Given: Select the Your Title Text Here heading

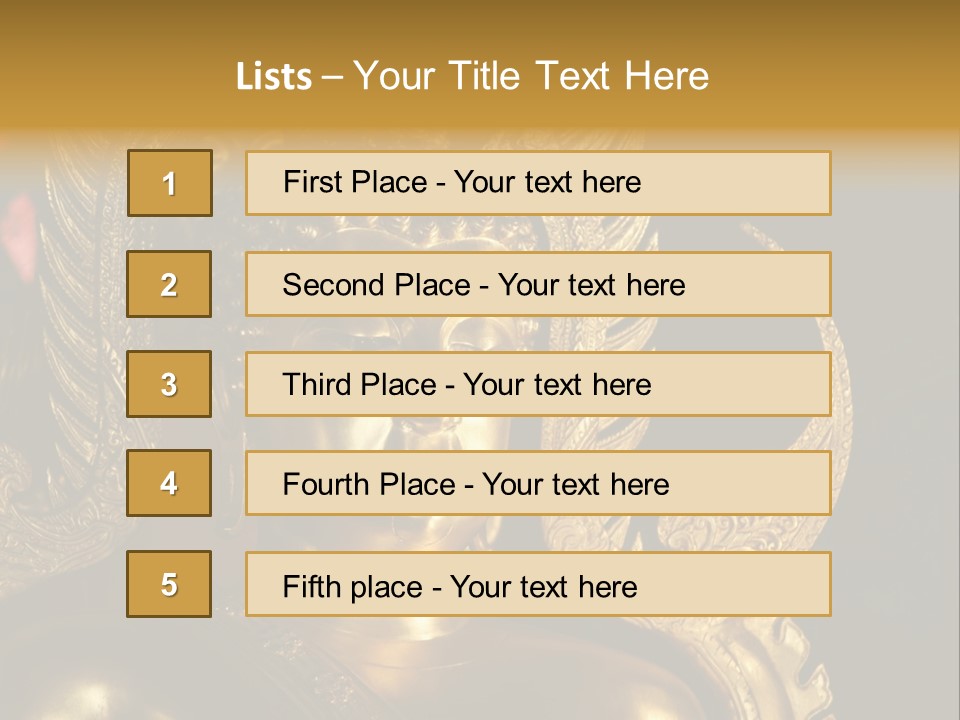Looking at the screenshot, I should pos(531,76).
